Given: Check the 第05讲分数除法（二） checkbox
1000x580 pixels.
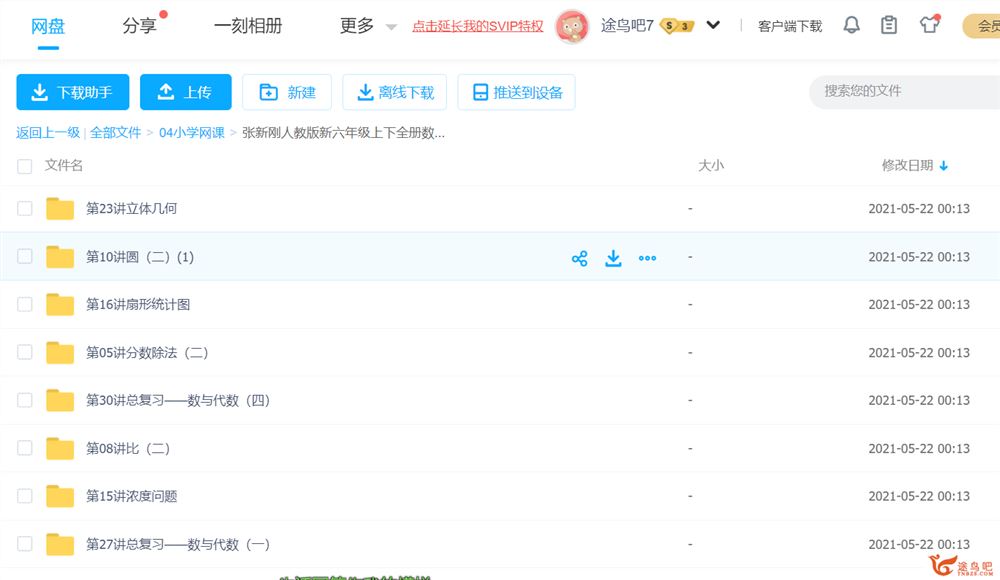Looking at the screenshot, I should [24, 352].
